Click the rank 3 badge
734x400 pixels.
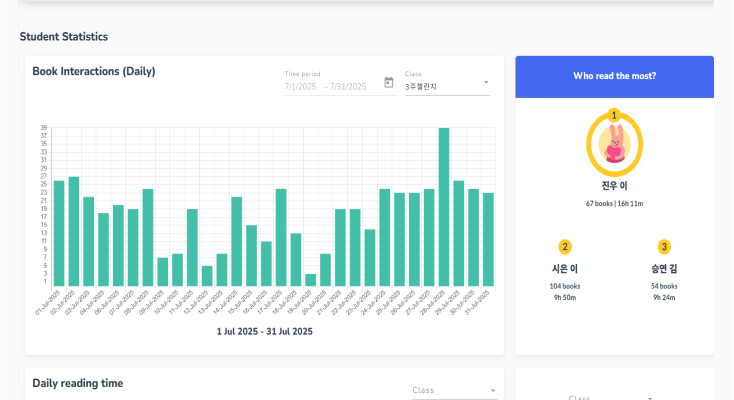(x=664, y=247)
